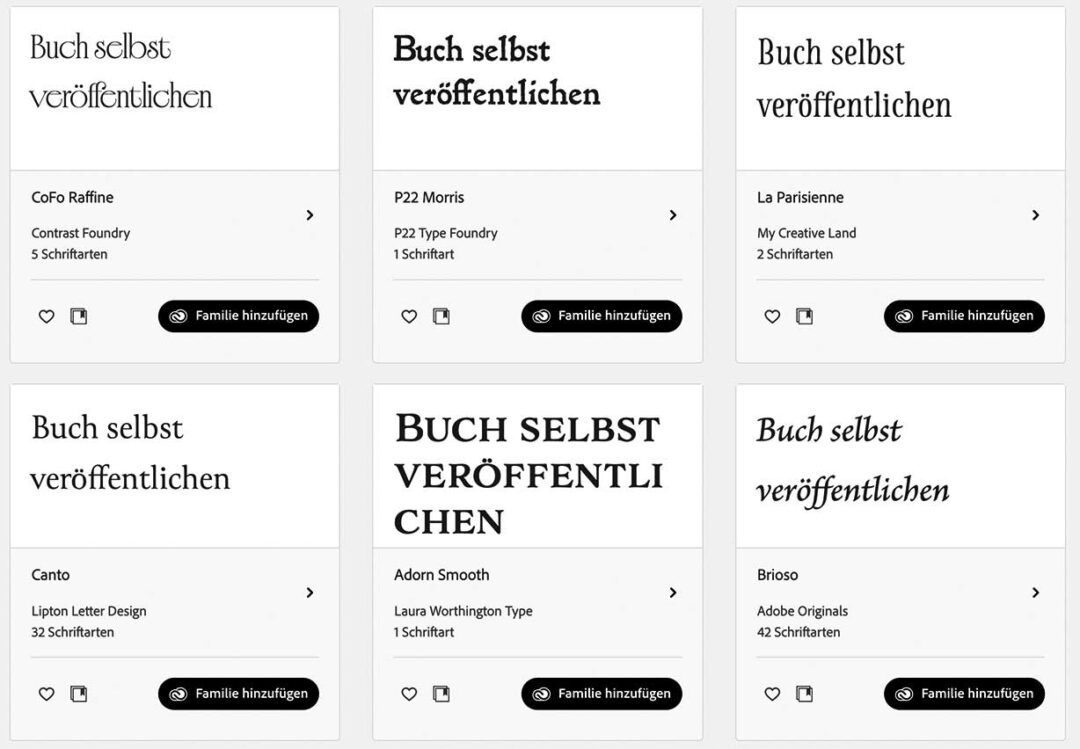Click the specimen icon under La Parisienne

tap(804, 316)
